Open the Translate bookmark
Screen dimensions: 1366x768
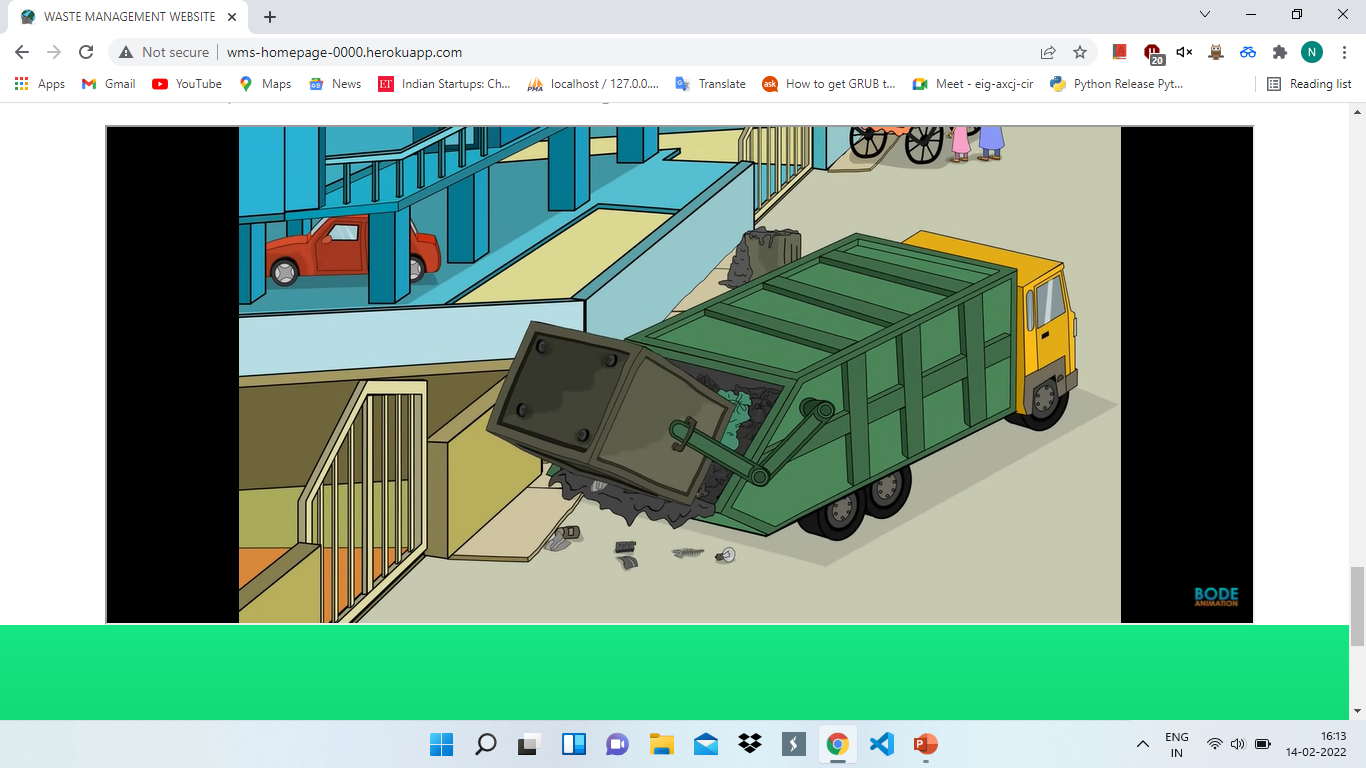[x=710, y=84]
